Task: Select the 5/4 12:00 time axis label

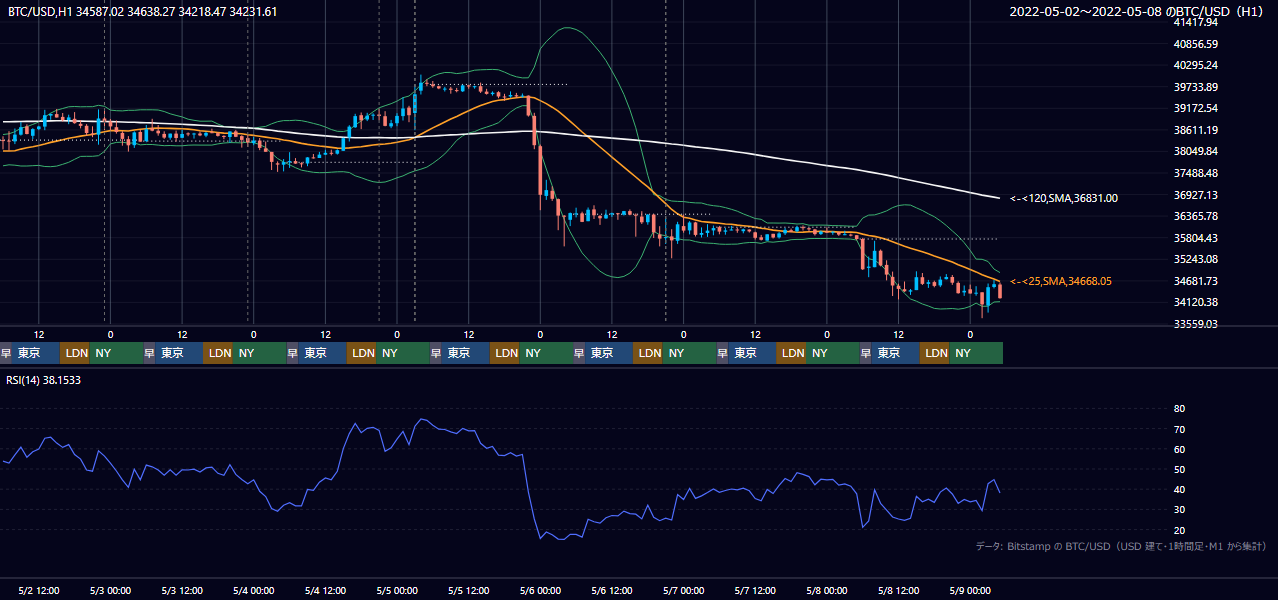Action: (x=325, y=591)
